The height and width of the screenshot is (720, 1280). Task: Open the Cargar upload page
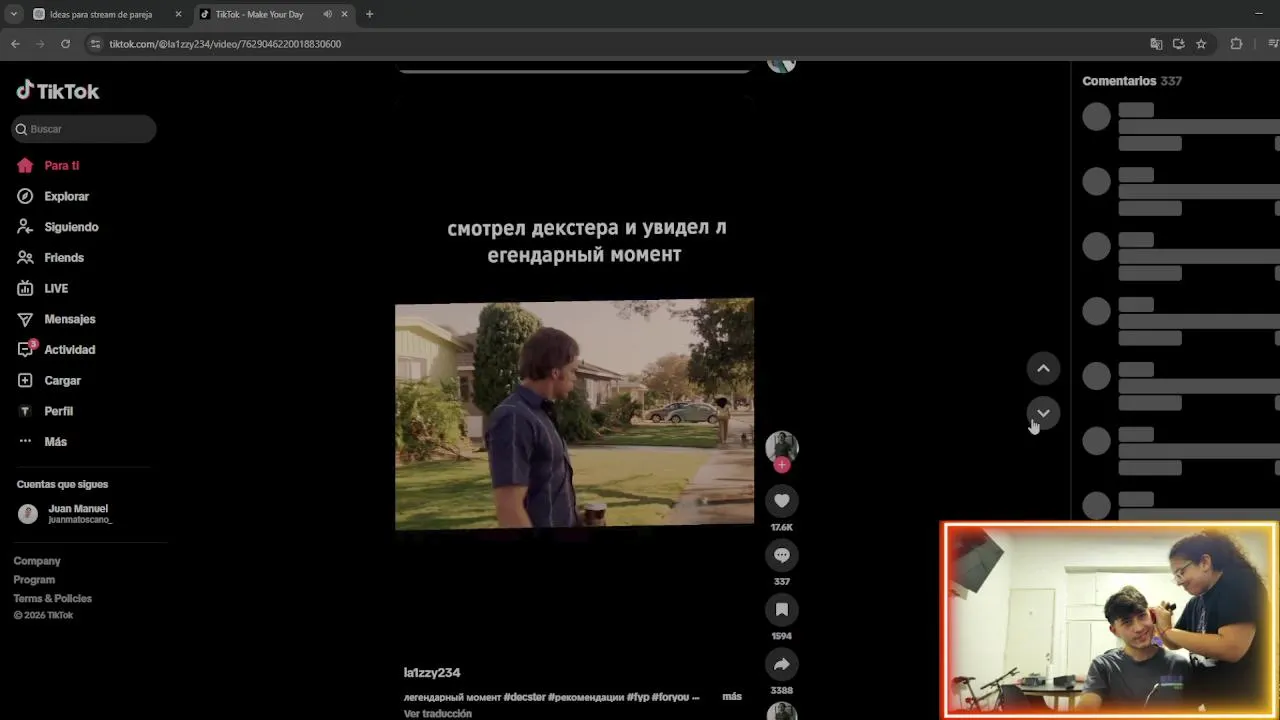[49, 381]
